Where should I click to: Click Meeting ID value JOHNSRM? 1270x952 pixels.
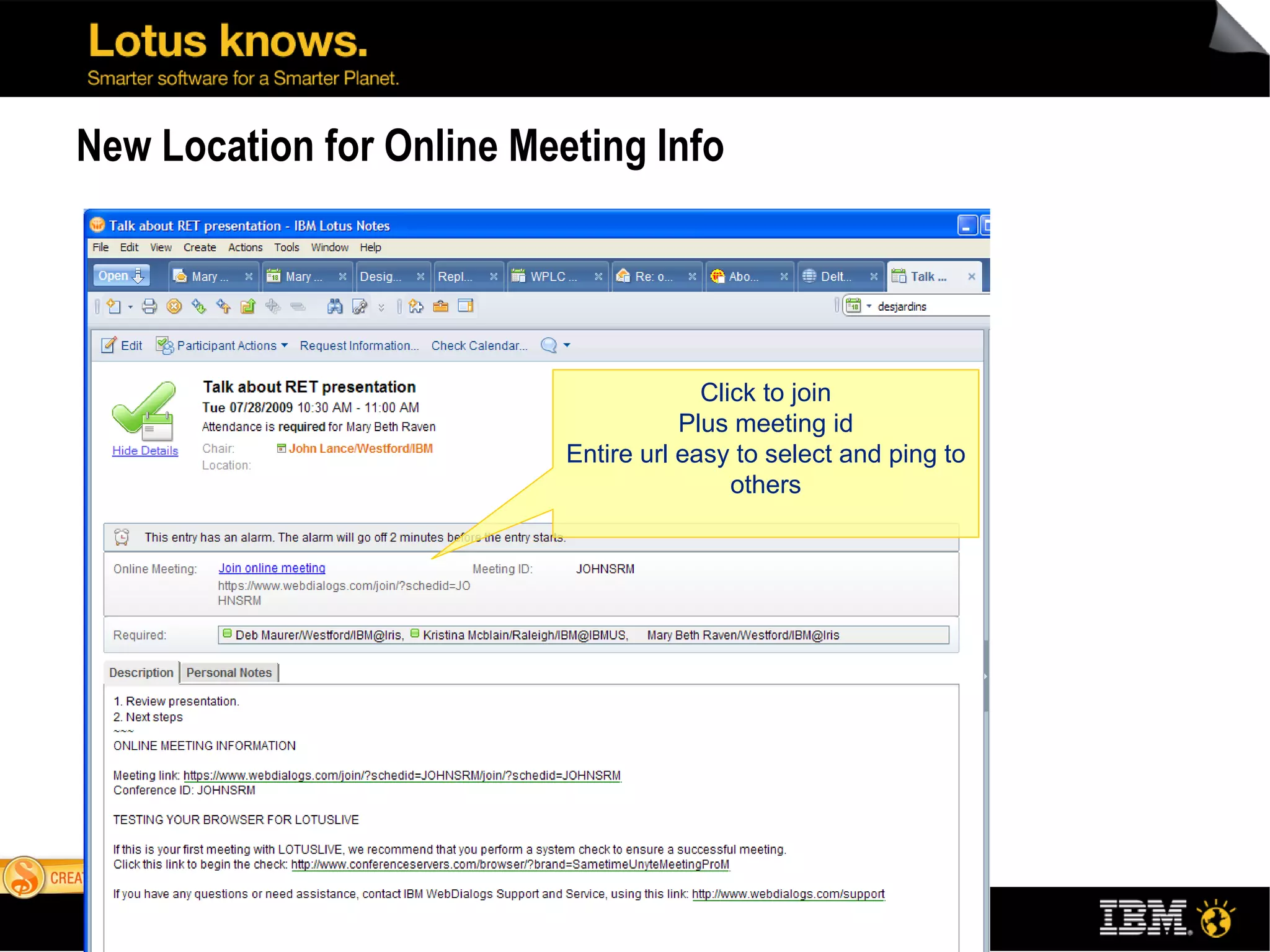point(605,569)
